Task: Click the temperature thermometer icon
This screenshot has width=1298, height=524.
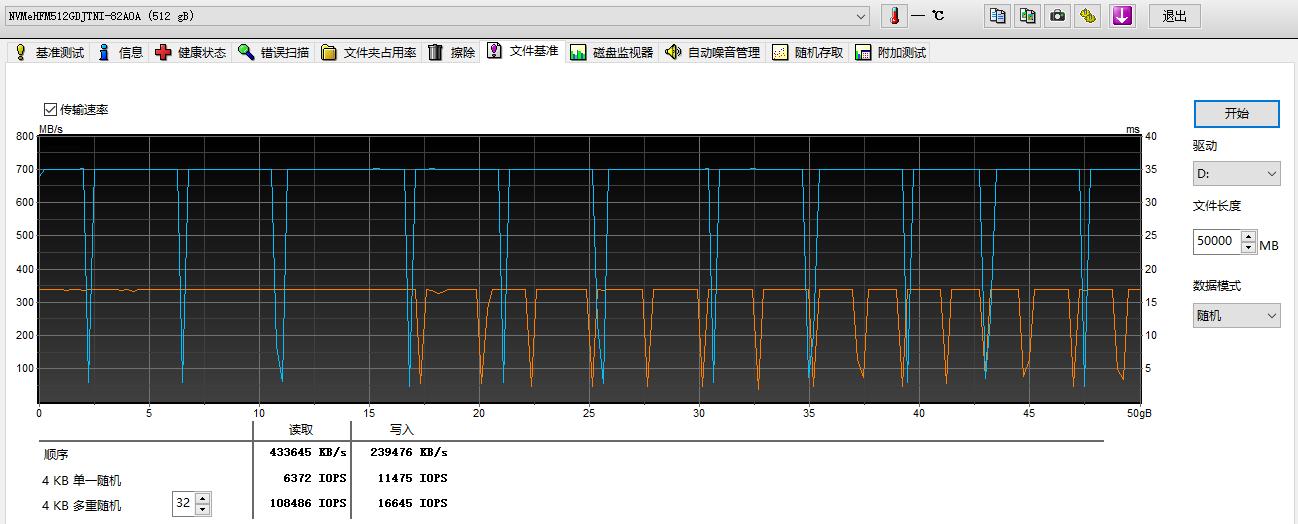Action: [x=894, y=15]
